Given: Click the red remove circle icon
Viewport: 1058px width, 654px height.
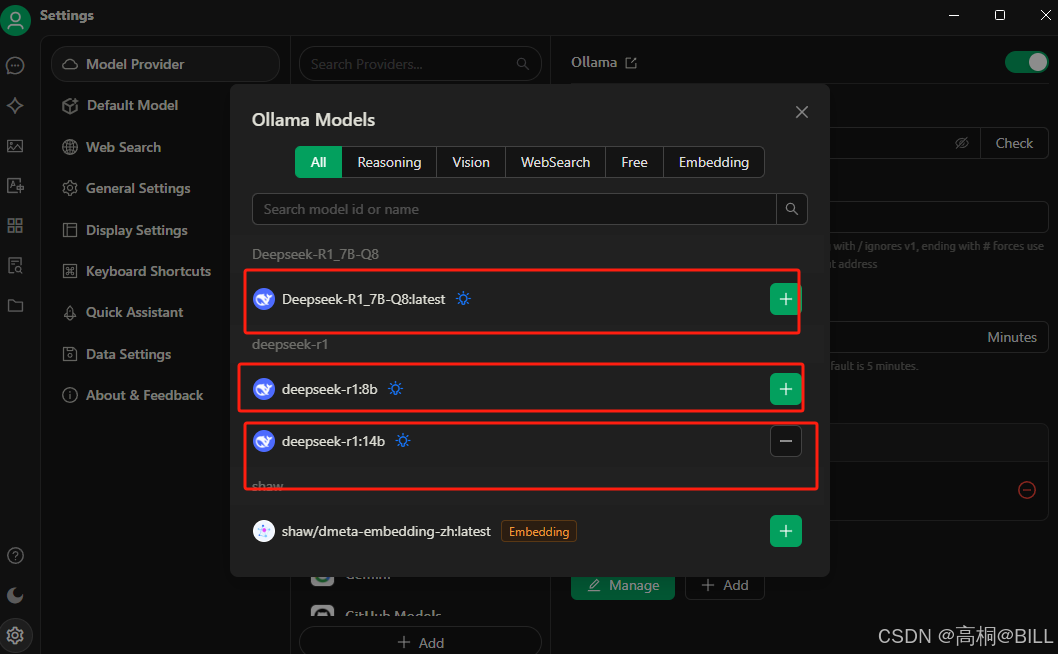Looking at the screenshot, I should point(1026,490).
